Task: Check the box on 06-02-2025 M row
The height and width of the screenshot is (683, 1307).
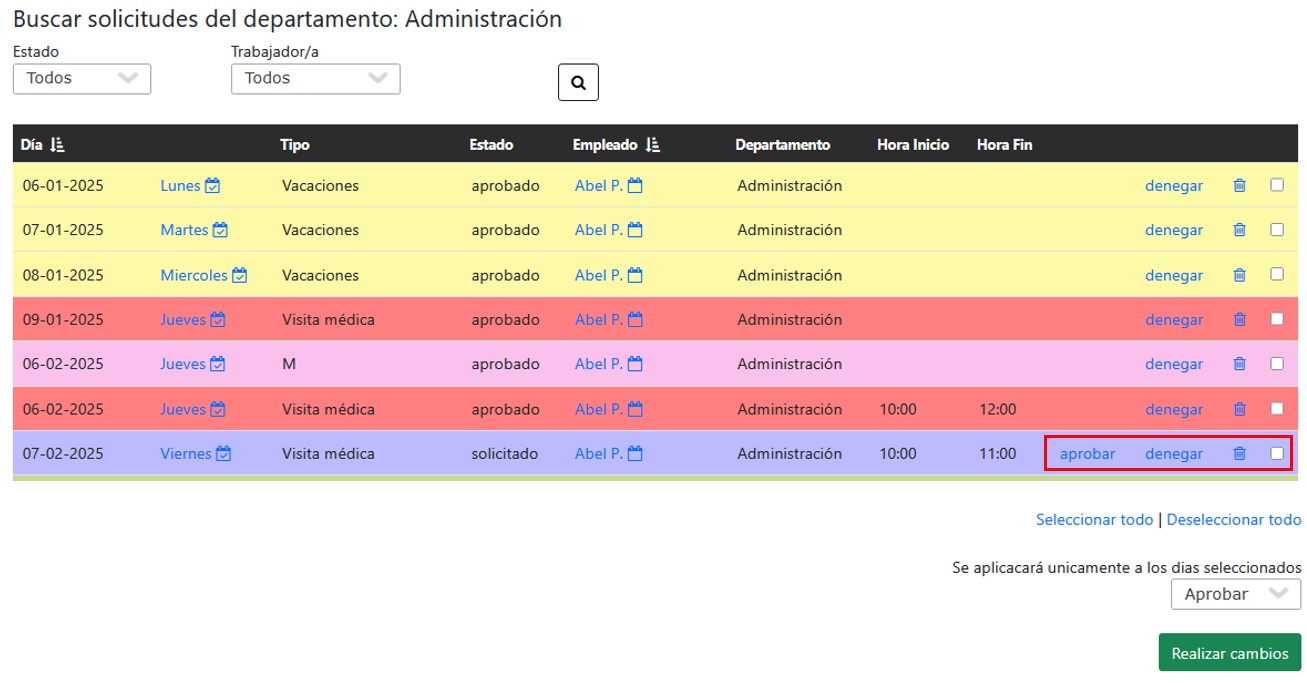Action: (1277, 364)
